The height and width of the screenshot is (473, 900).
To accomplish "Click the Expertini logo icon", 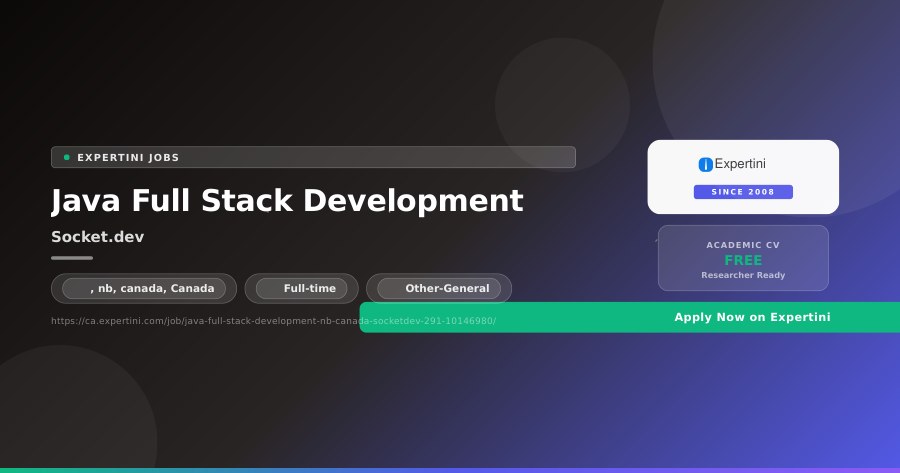I will pyautogui.click(x=705, y=165).
